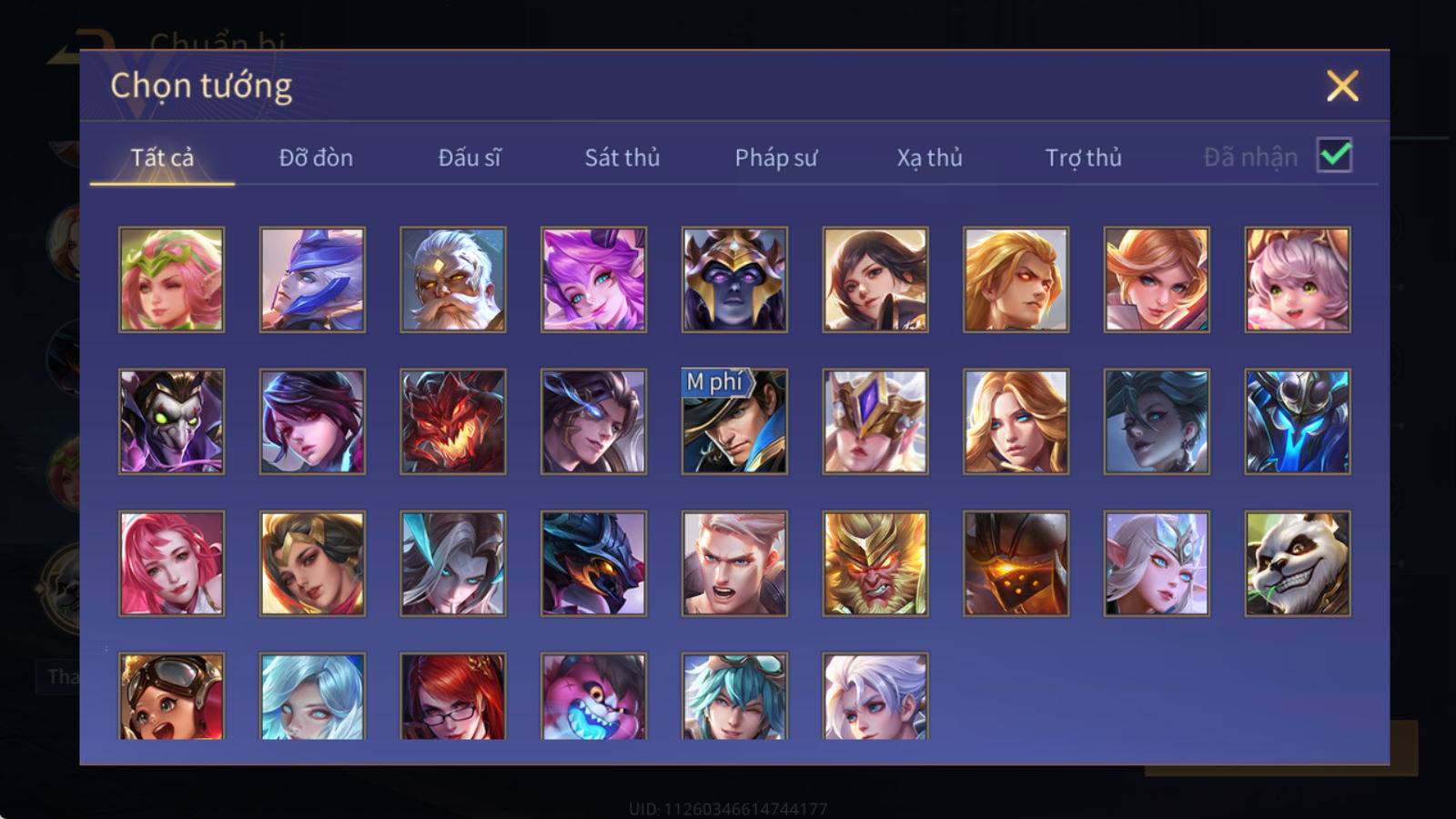
Task: Choose the blue grinning cat creature hero
Action: [594, 696]
